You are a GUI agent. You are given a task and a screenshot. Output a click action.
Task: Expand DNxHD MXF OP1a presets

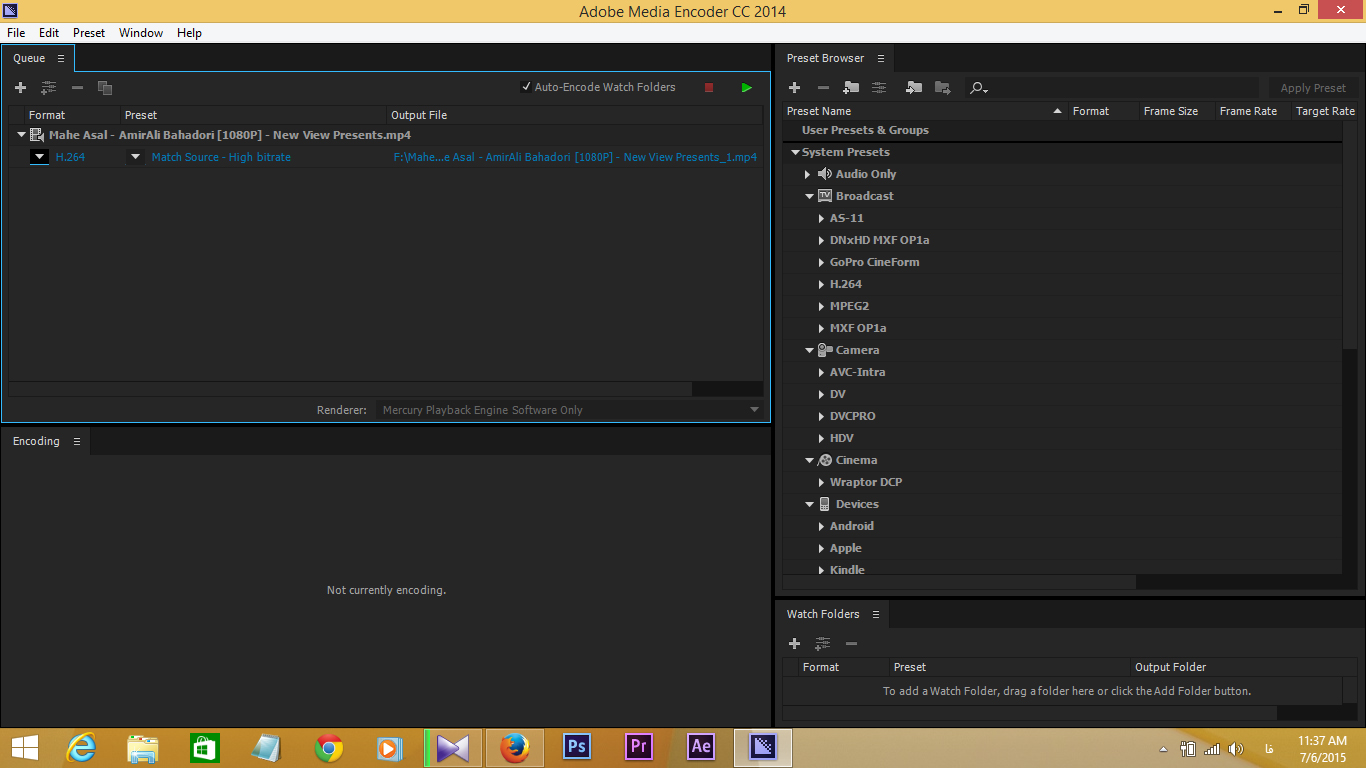pyautogui.click(x=822, y=240)
